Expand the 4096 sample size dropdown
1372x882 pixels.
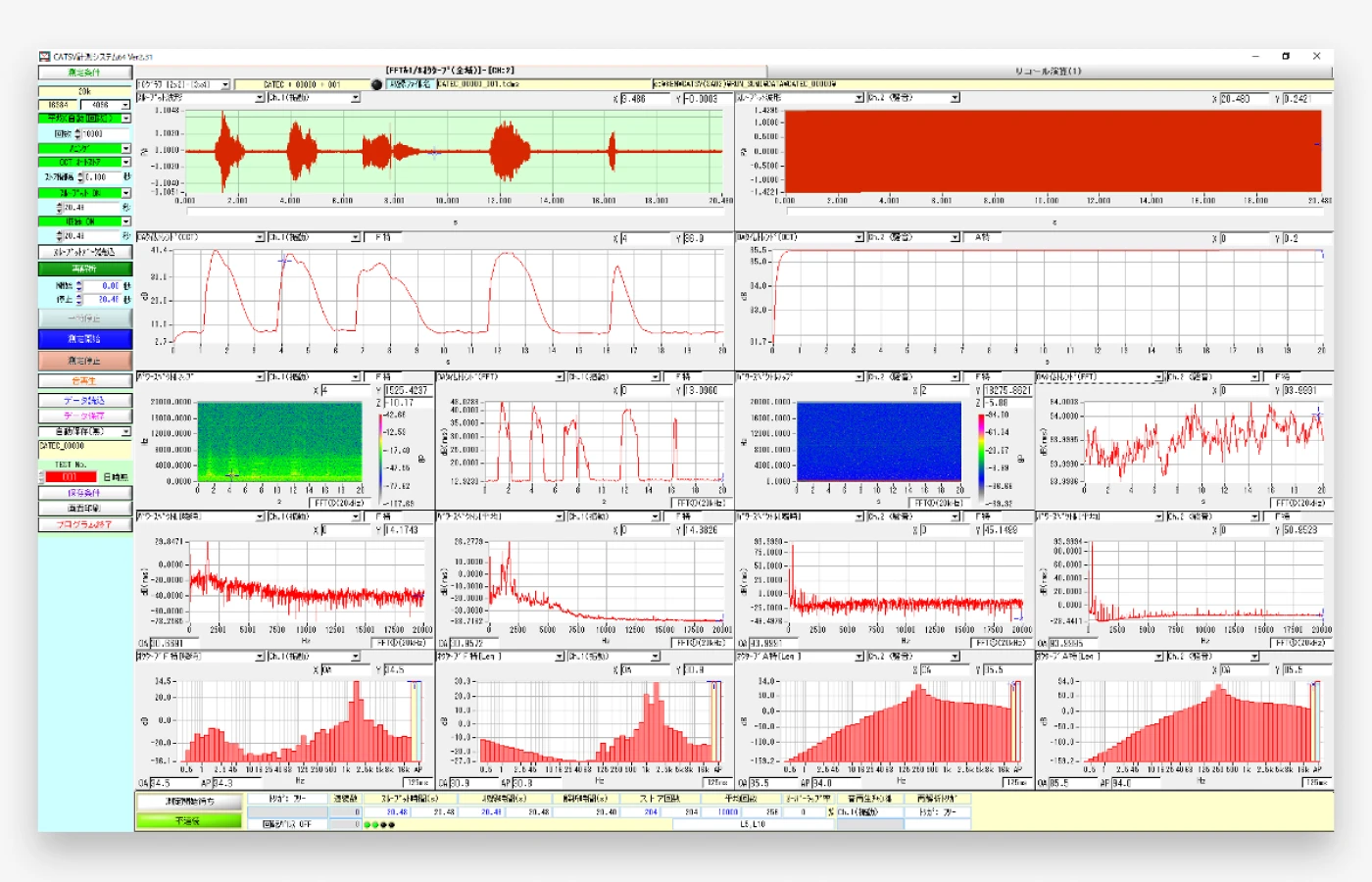coord(125,105)
